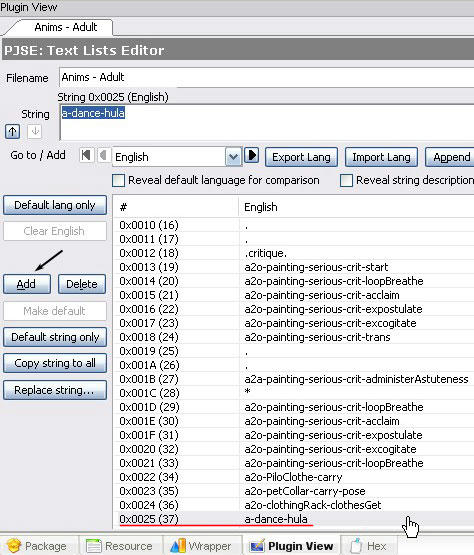Click the greyed move string down arrow
Screen dimensions: 474x555
pos(35,132)
